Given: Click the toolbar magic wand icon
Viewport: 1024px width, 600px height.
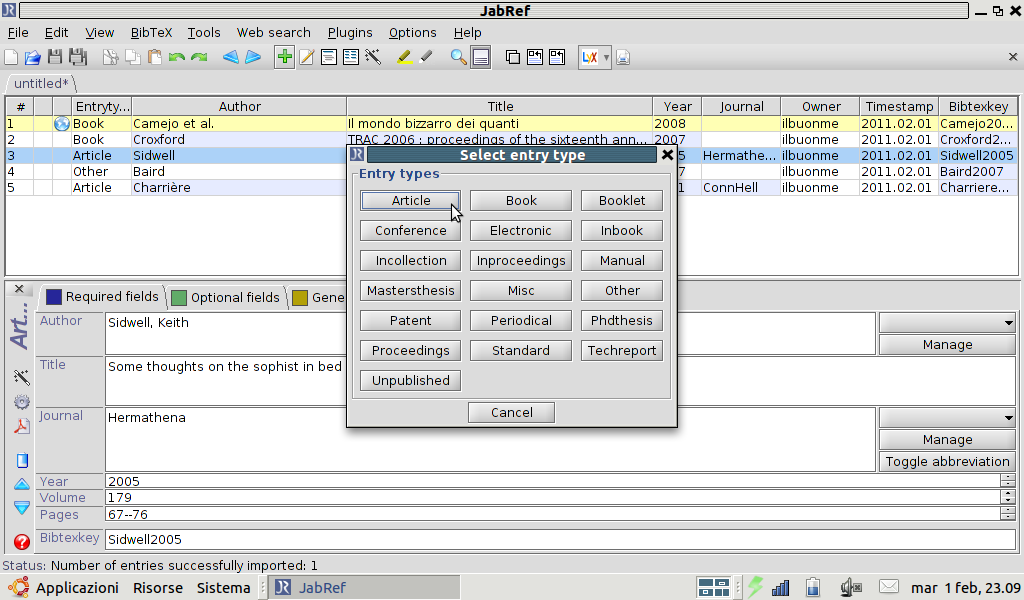Looking at the screenshot, I should click(x=373, y=57).
